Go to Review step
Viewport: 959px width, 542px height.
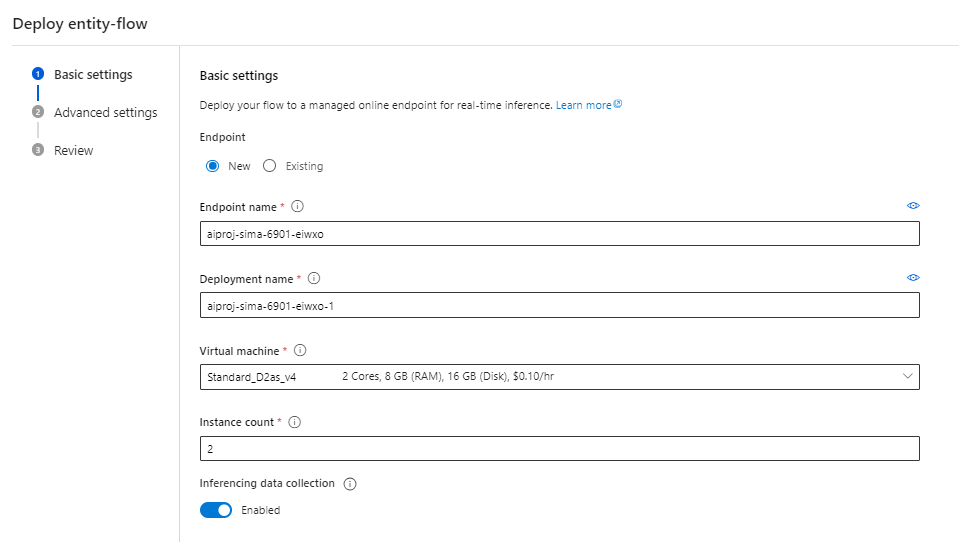coord(73,151)
